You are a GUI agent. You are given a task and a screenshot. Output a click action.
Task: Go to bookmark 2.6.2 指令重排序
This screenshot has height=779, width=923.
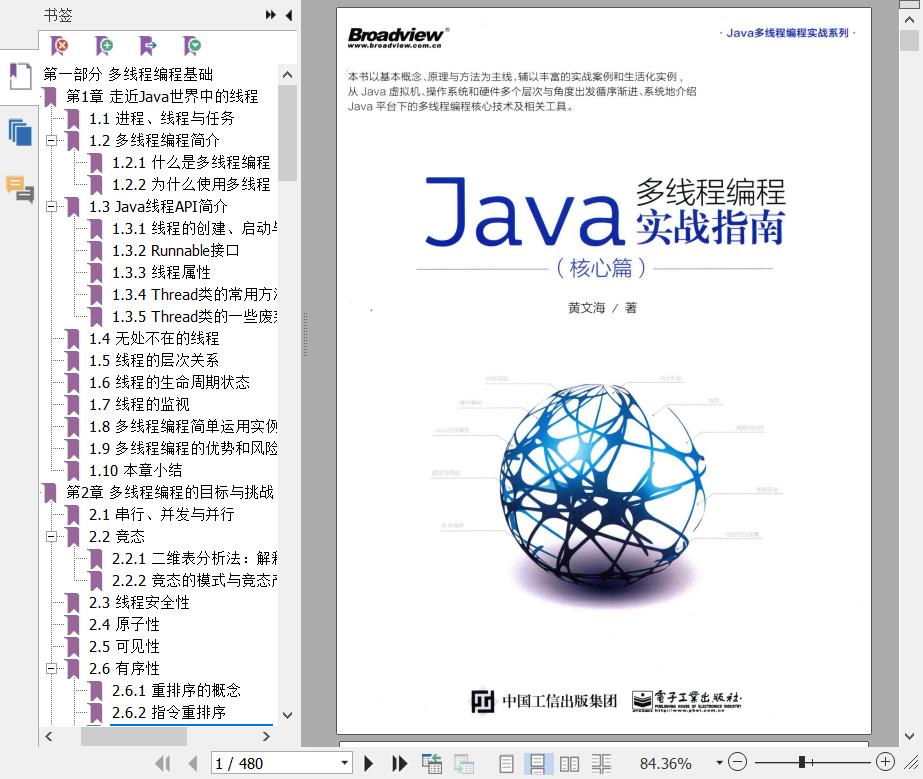click(169, 713)
